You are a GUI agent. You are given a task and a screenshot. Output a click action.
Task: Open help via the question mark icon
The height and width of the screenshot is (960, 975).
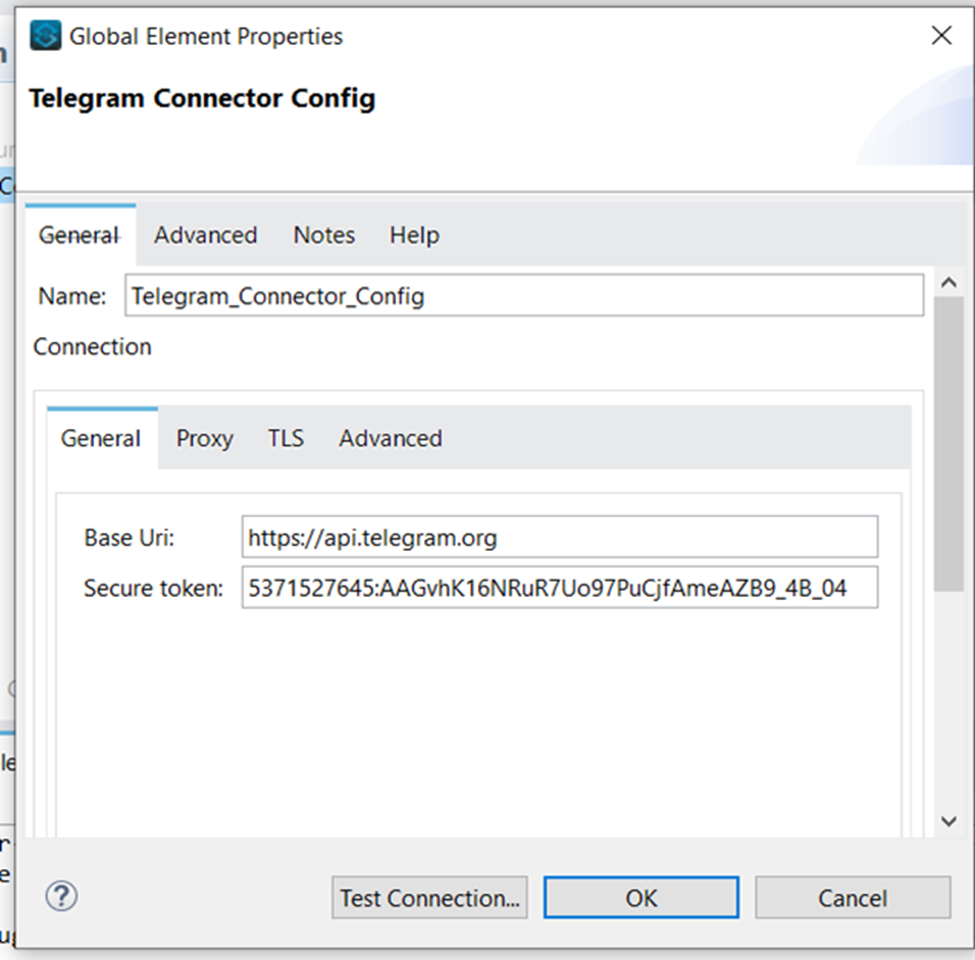[62, 896]
